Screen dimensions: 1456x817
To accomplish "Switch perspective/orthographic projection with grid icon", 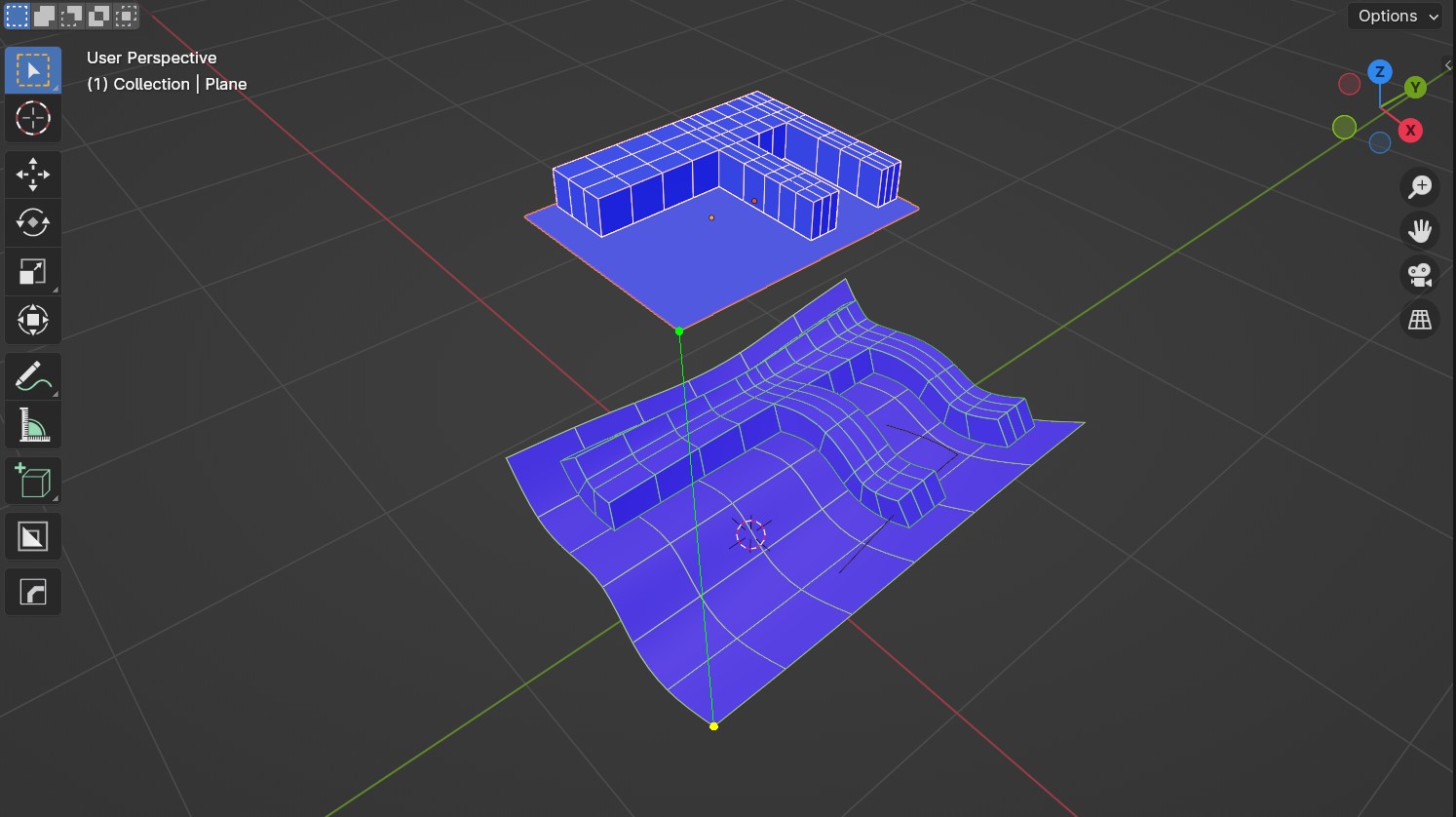I will [x=1420, y=319].
